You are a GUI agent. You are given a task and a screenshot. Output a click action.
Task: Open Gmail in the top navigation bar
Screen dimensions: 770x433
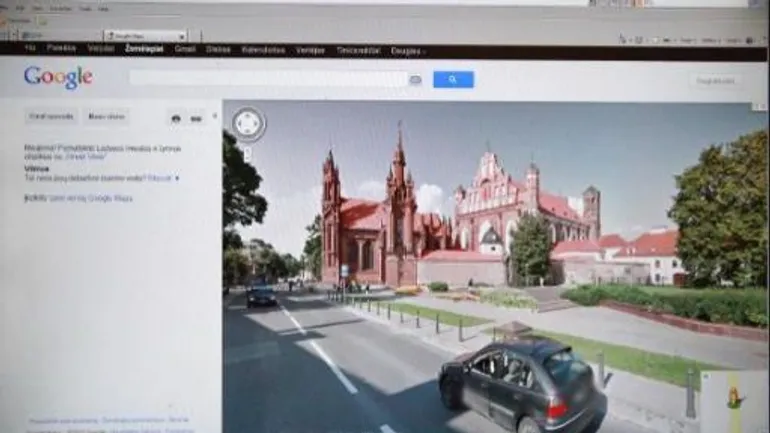(185, 49)
